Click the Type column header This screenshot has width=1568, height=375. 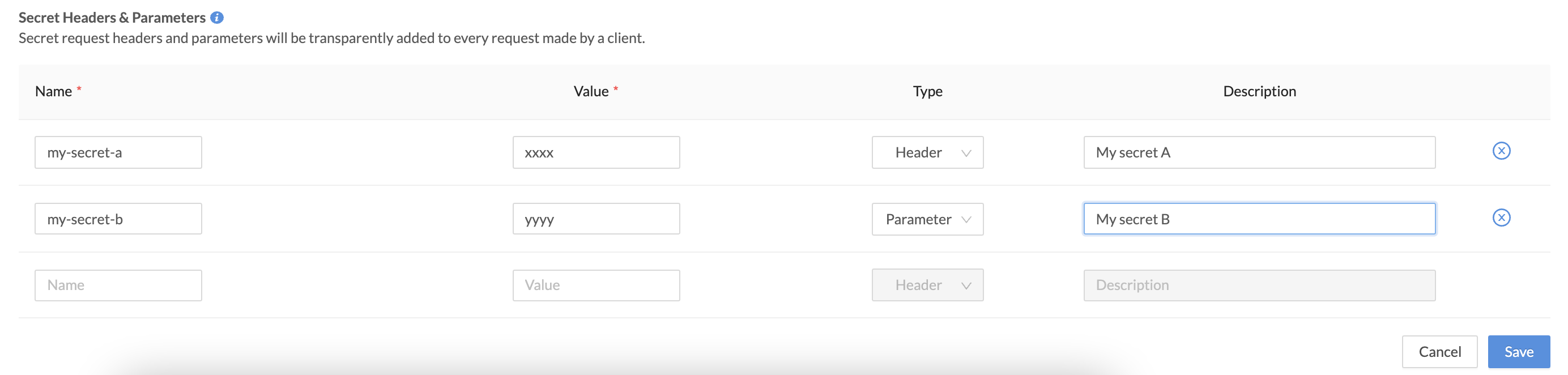(x=927, y=91)
